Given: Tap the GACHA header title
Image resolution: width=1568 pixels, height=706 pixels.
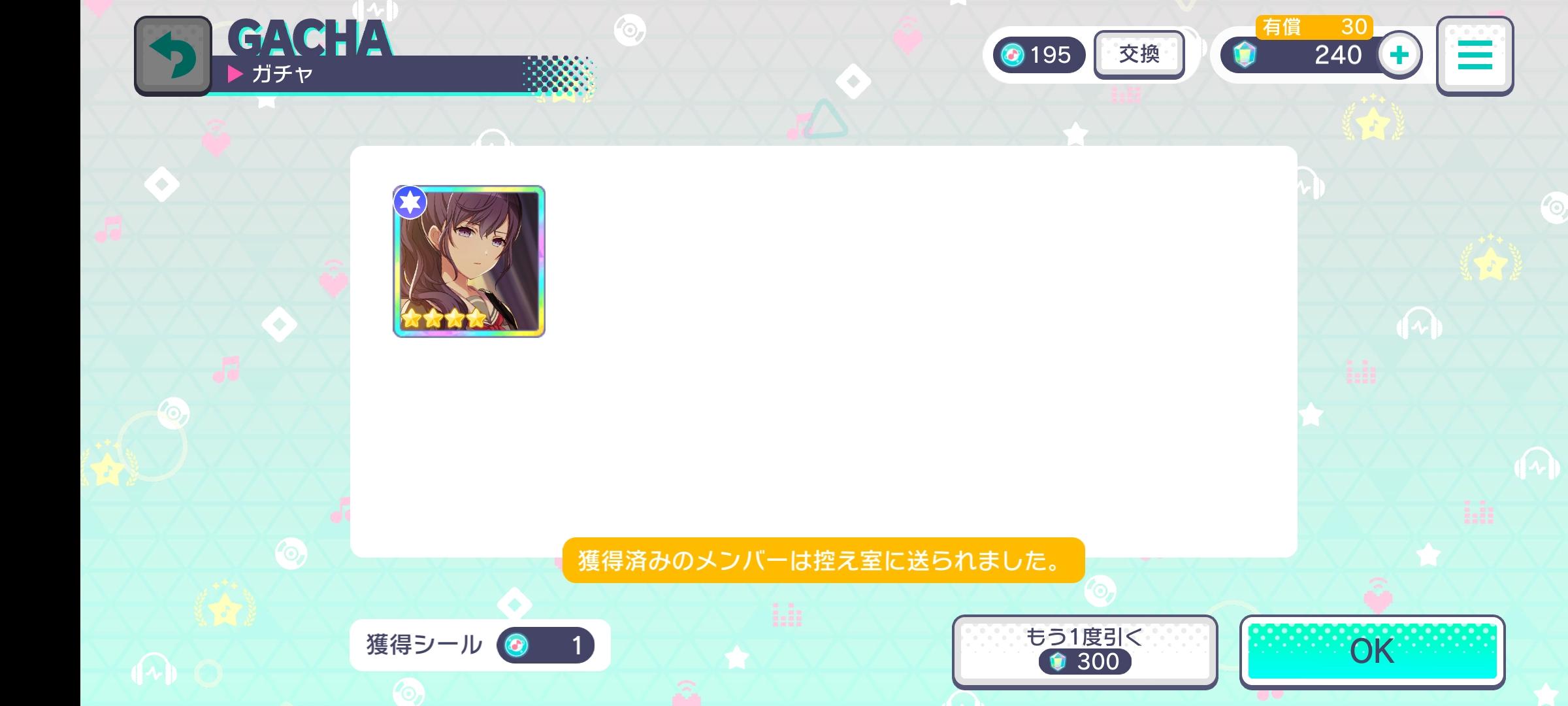Looking at the screenshot, I should click(310, 38).
